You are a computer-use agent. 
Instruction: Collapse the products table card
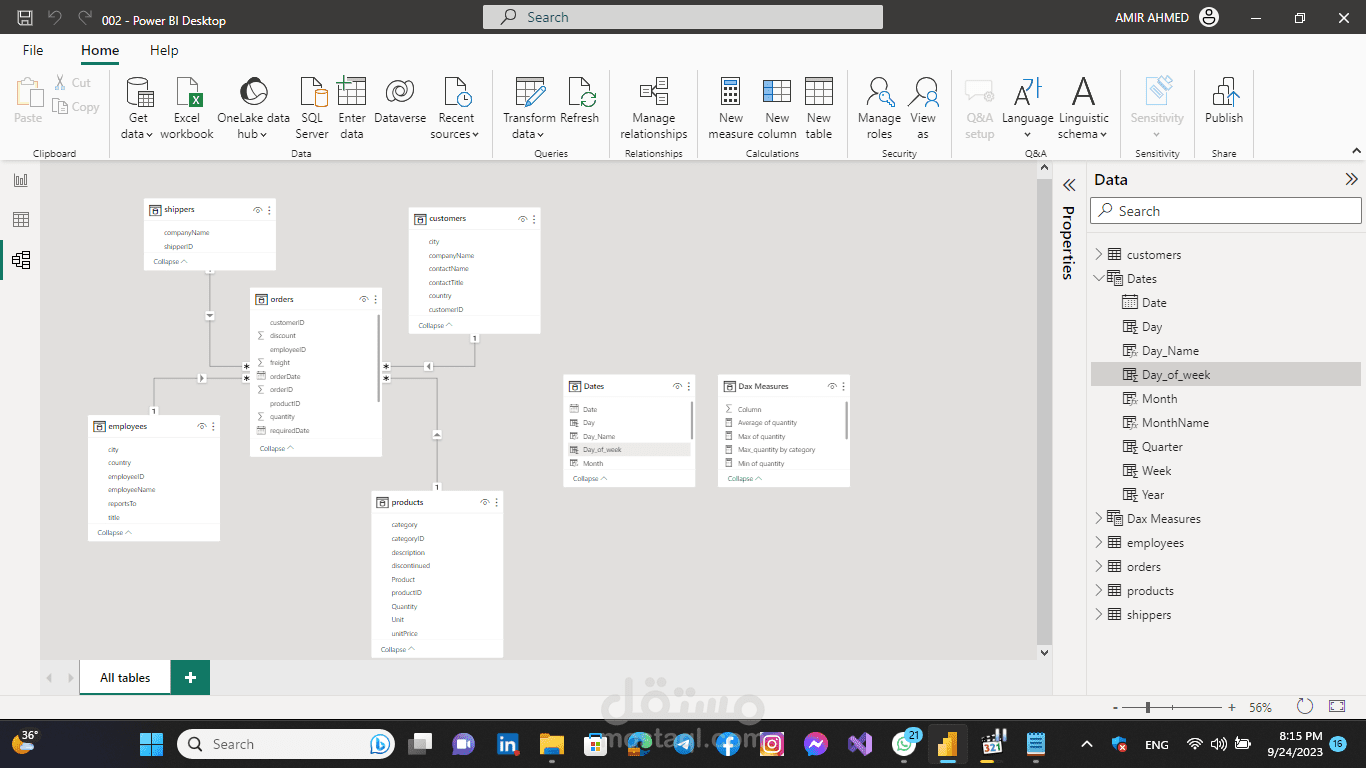pos(397,650)
